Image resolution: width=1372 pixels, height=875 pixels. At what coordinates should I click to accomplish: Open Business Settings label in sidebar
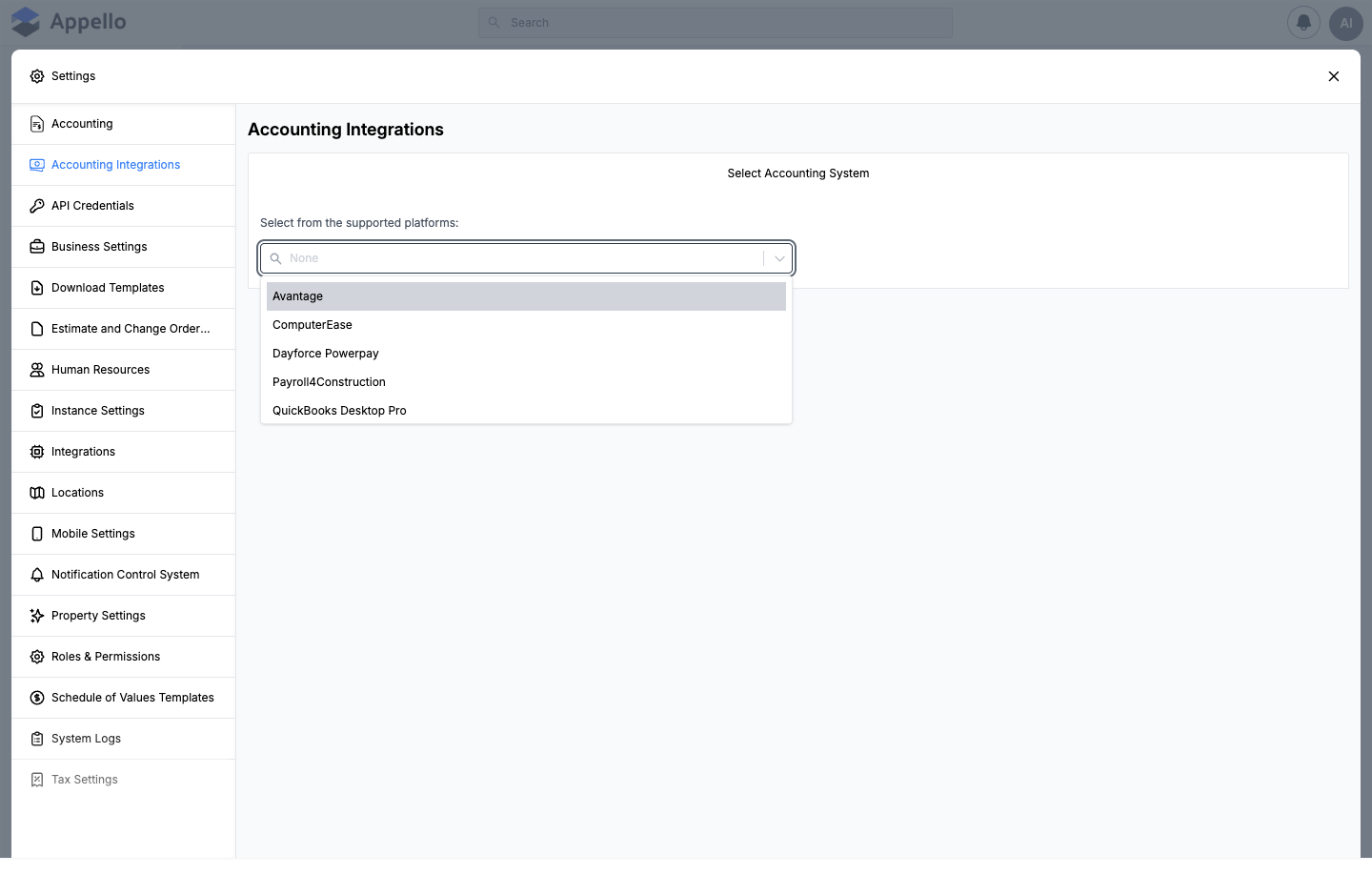99,247
